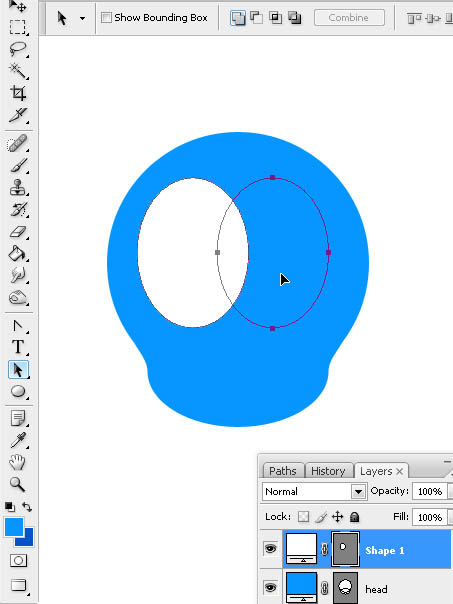
Task: Toggle the lock all padlock icon
Action: [354, 517]
